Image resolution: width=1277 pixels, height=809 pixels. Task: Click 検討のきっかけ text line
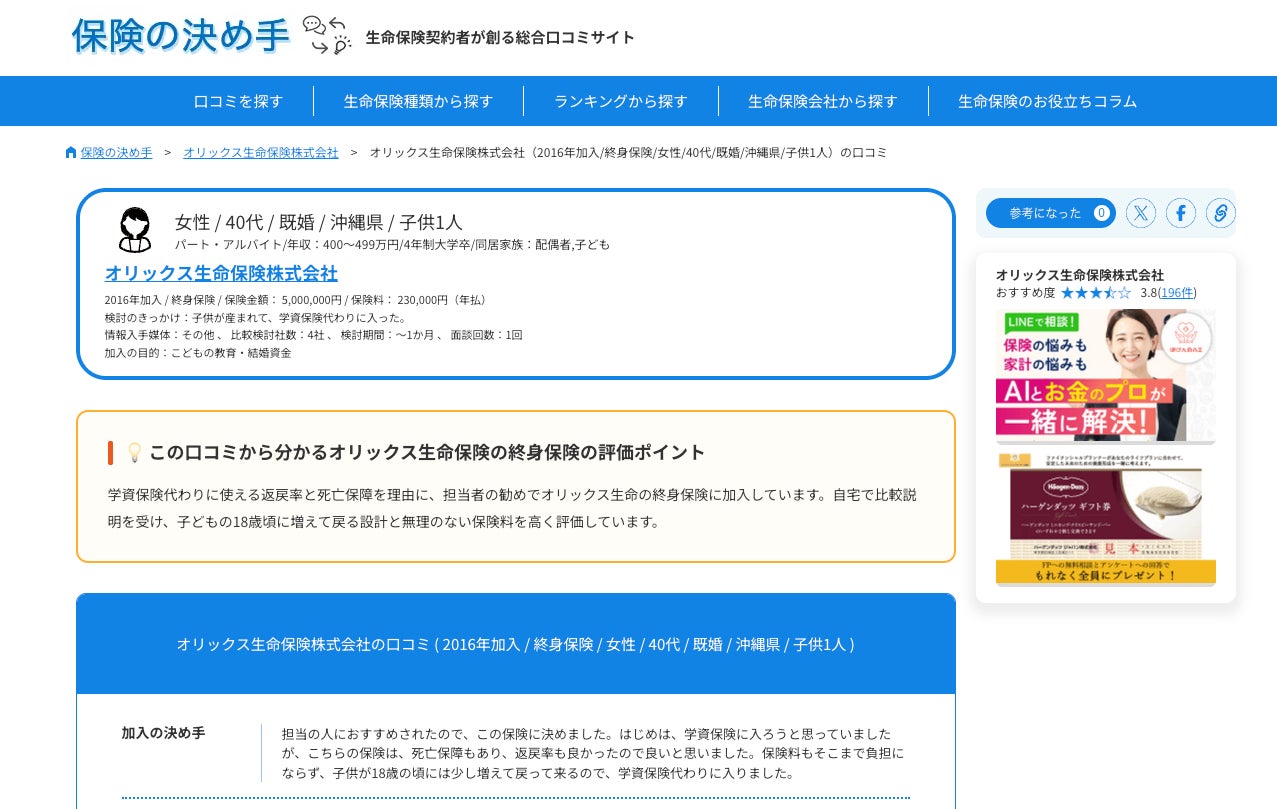tap(256, 318)
